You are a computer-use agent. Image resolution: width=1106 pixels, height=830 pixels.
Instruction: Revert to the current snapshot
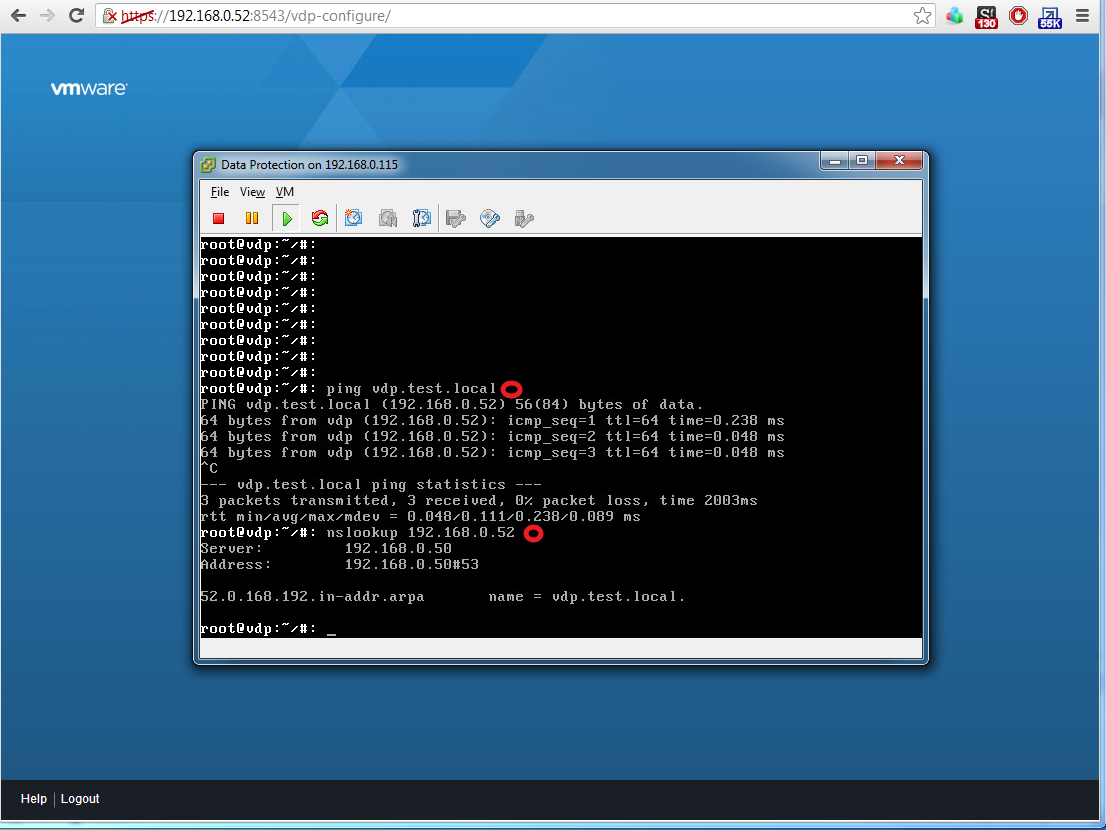click(387, 219)
